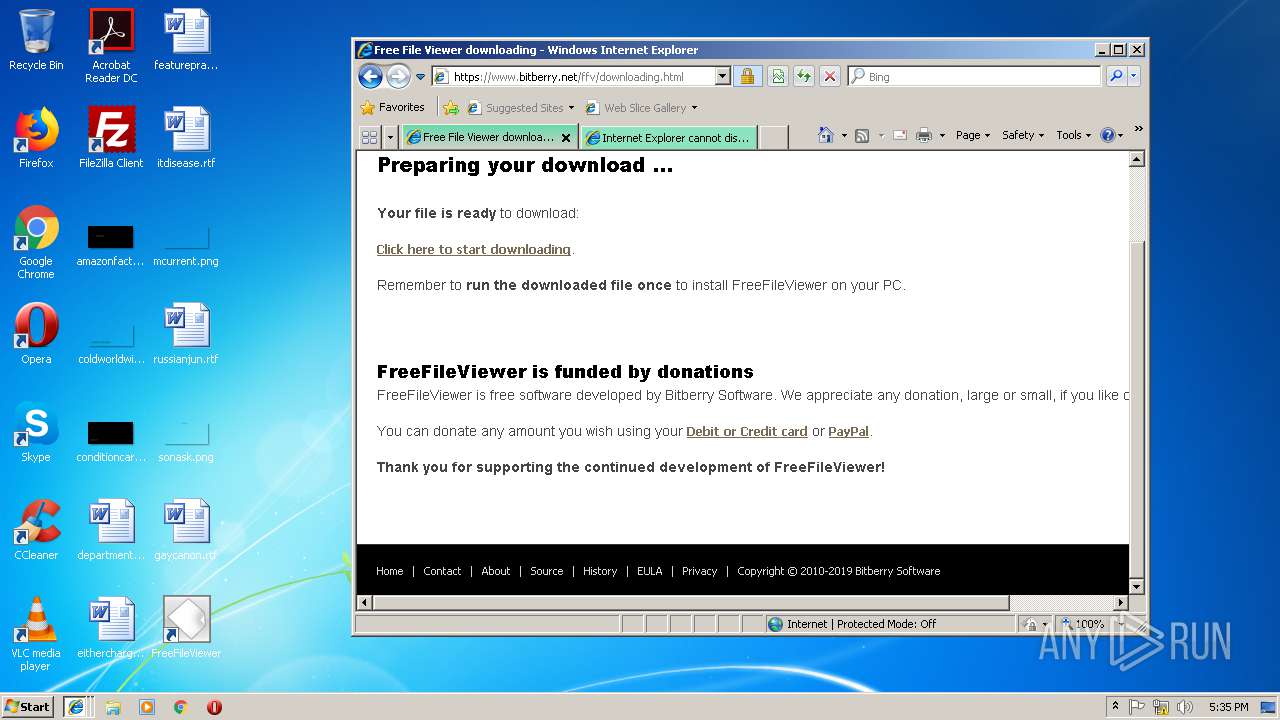Viewport: 1280px width, 720px height.
Task: Click the Read Mail icon
Action: (900, 135)
